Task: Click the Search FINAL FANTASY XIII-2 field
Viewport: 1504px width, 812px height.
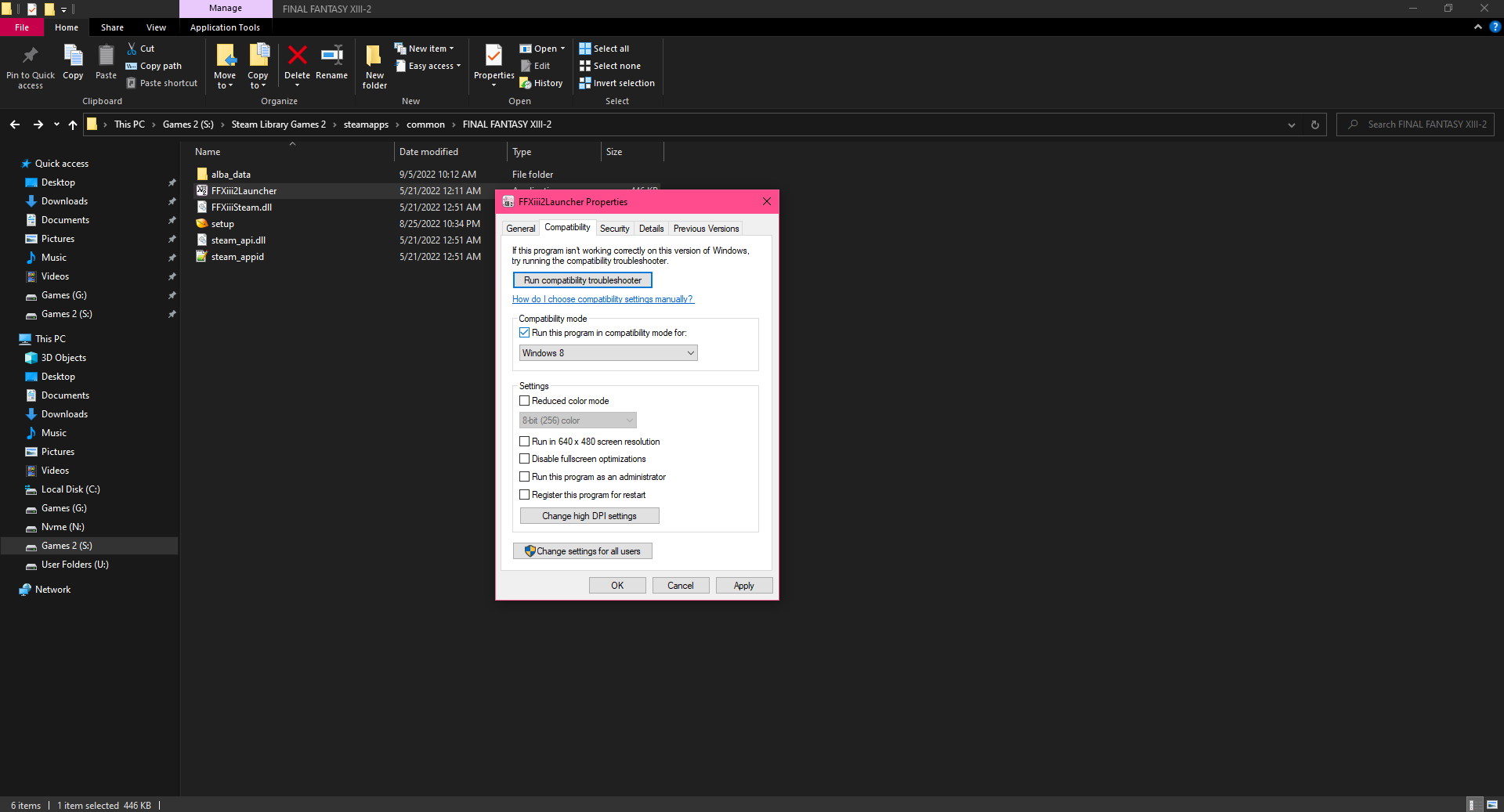Action: click(1415, 125)
